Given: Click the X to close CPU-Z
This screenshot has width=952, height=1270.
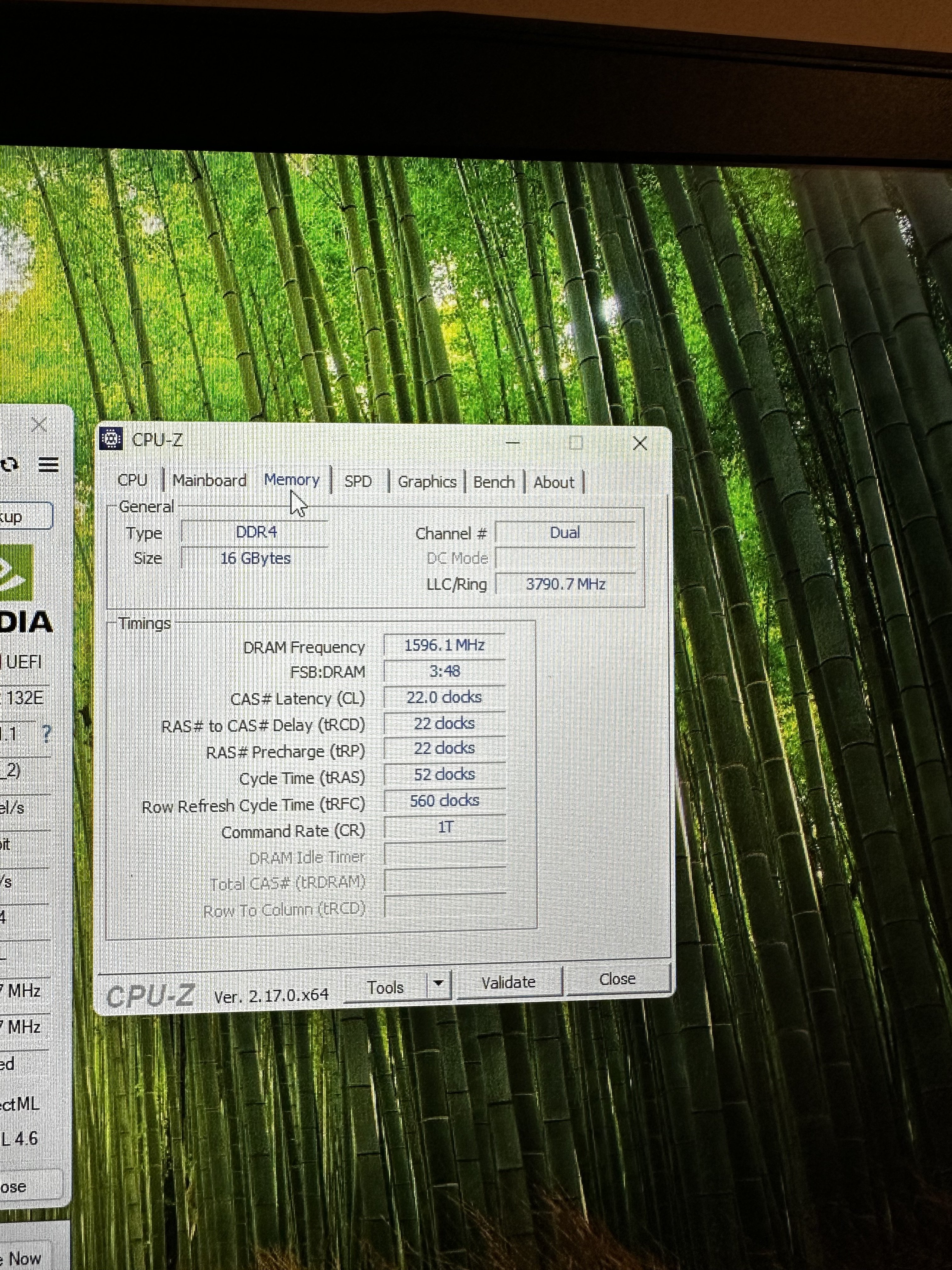Looking at the screenshot, I should coord(640,443).
